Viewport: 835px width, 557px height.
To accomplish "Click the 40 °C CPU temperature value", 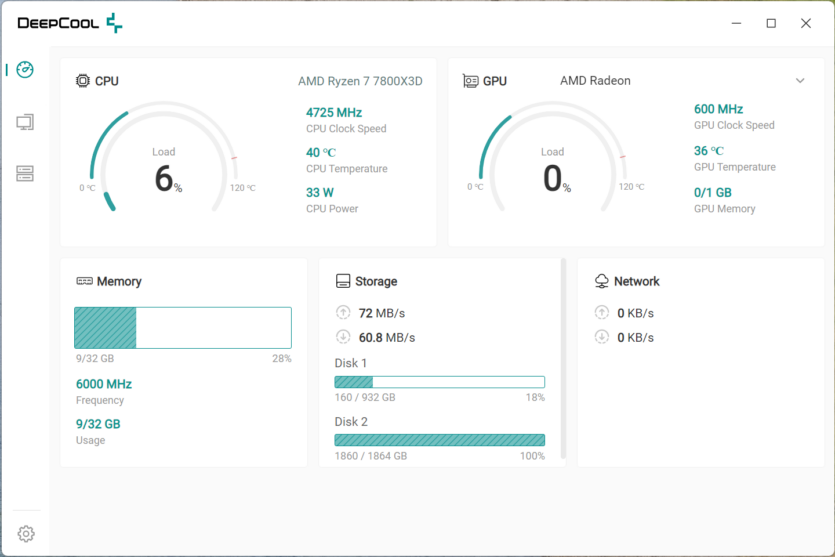I will point(321,152).
